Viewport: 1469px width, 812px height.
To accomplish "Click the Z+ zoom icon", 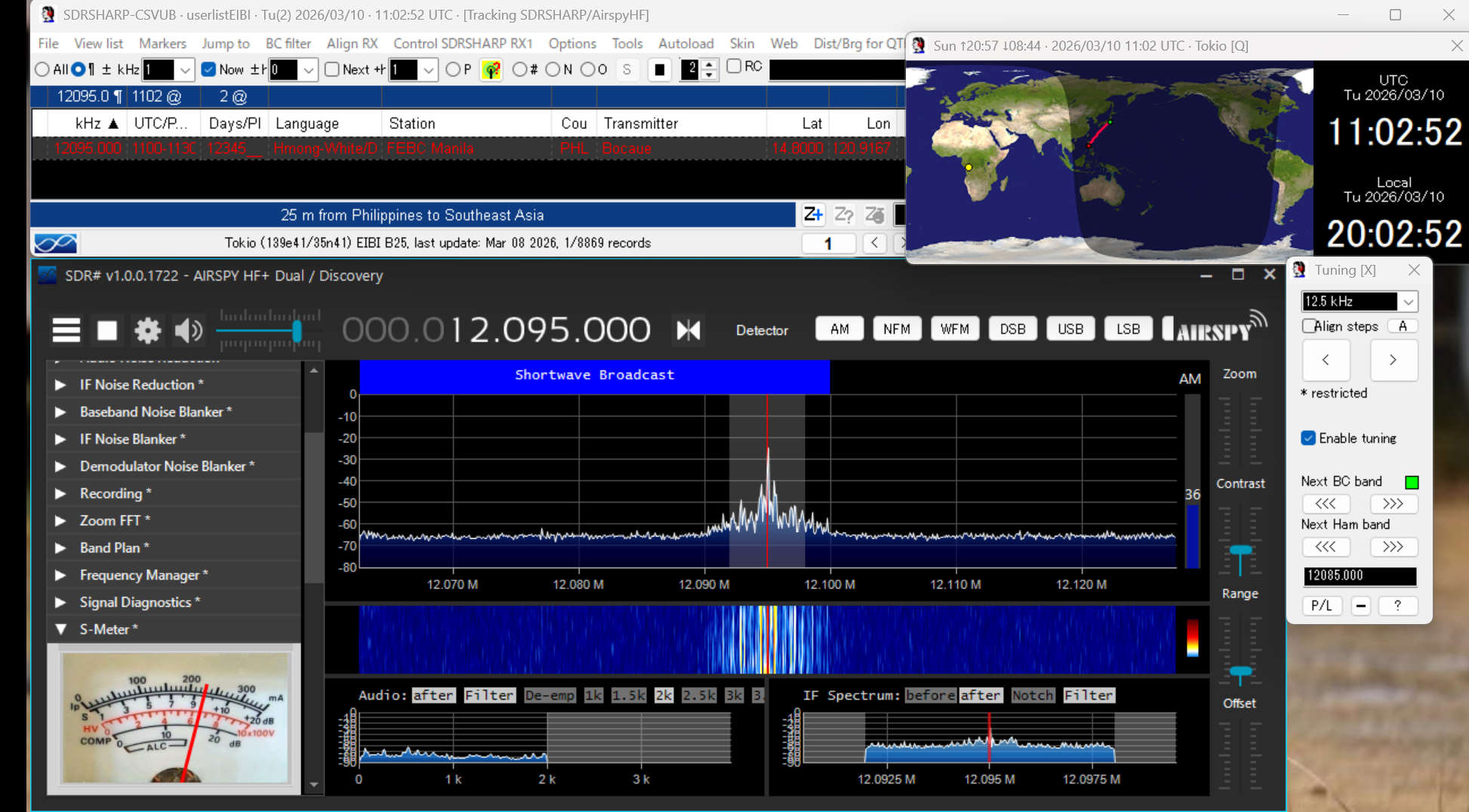I will (x=812, y=215).
